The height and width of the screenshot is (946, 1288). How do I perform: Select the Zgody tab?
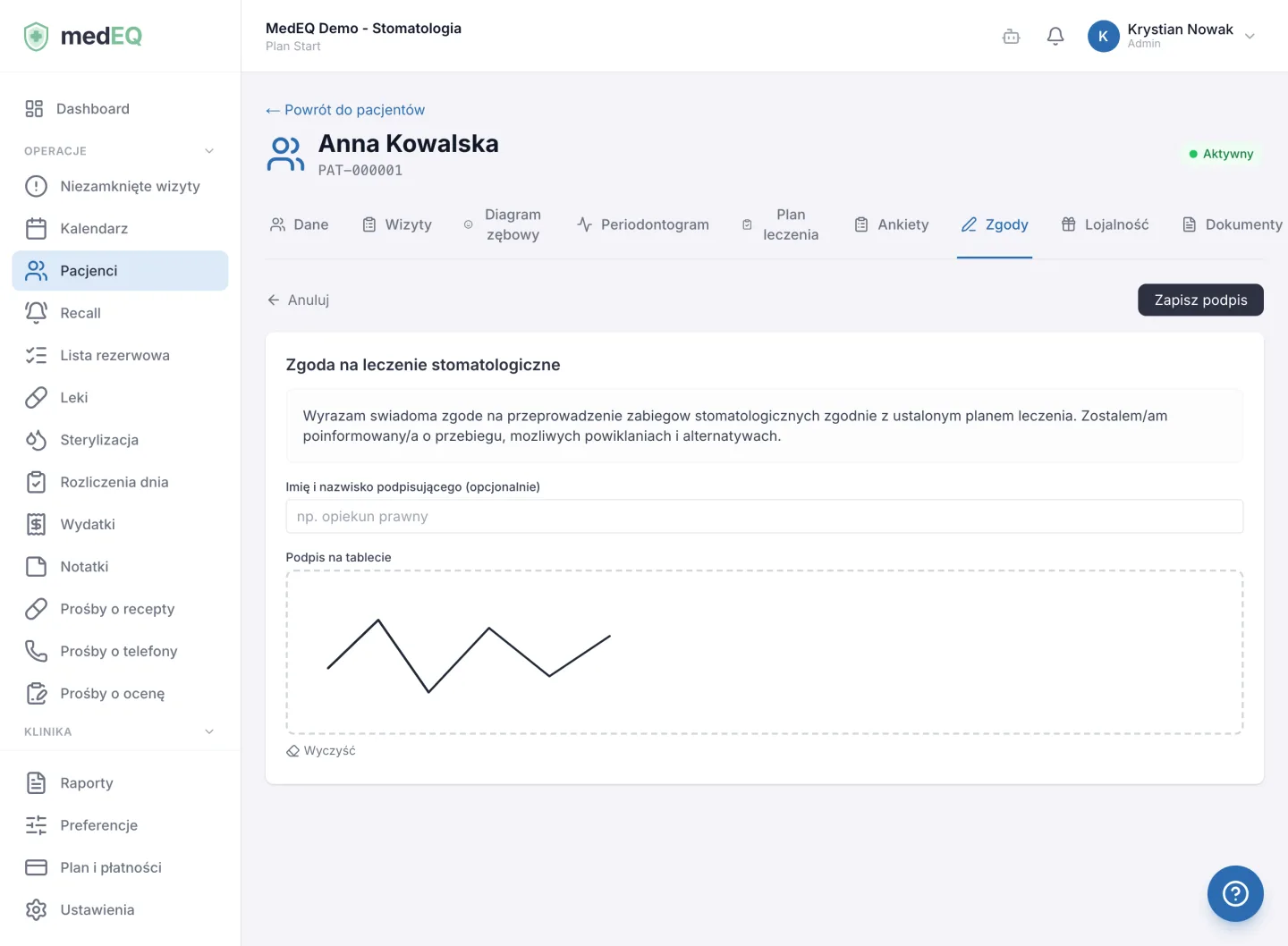coord(995,224)
